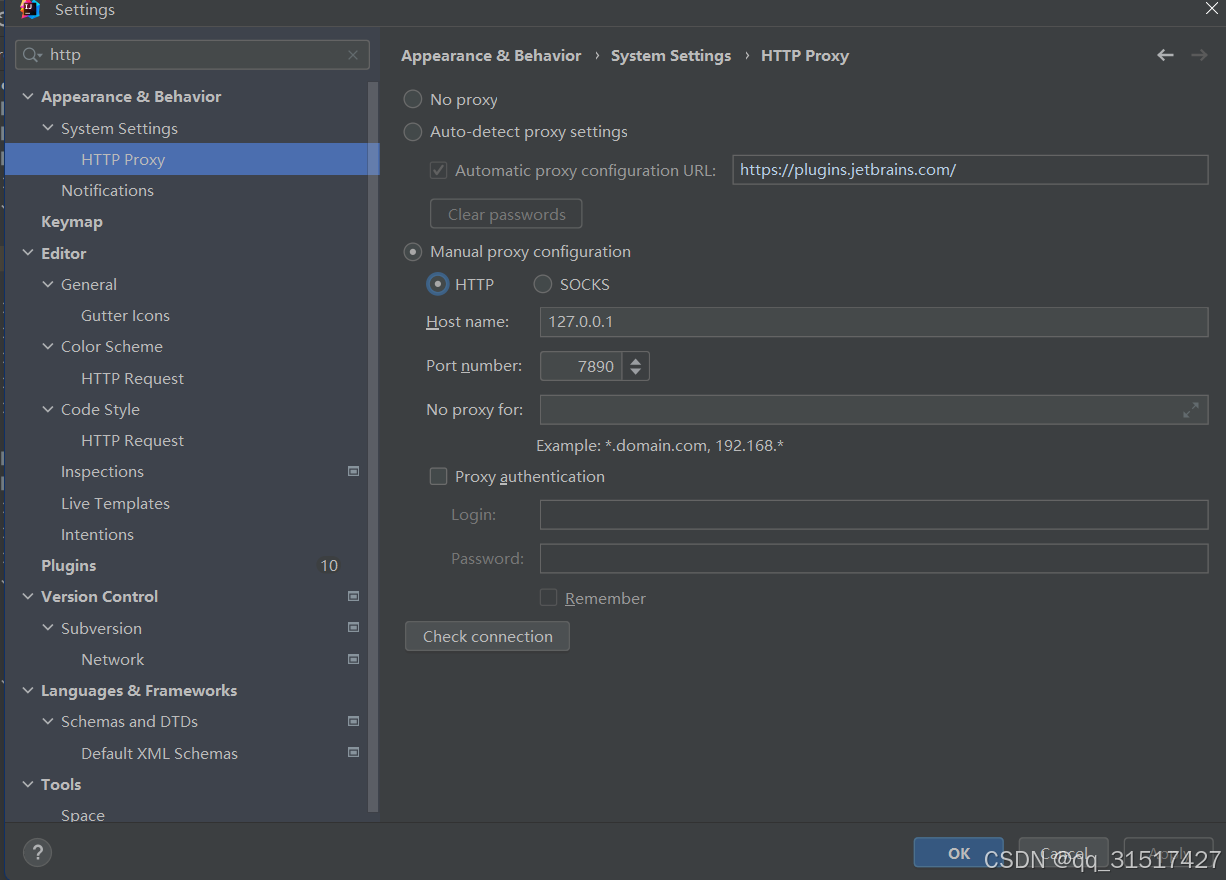
Task: Click the project-level icon beside Version Control
Action: click(x=353, y=596)
